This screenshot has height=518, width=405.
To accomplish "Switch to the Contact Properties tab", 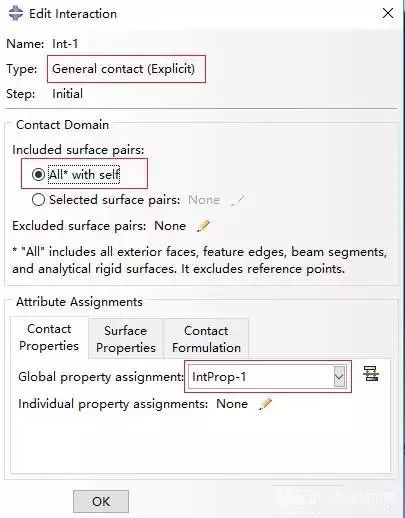I will [49, 337].
